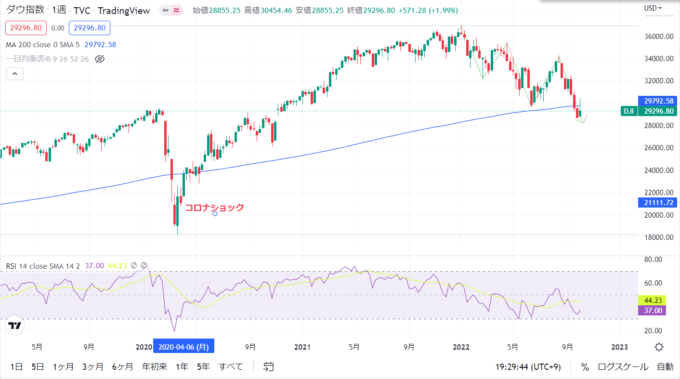Collapse the indicator legend with chevron button
The width and height of the screenshot is (680, 379).
coord(15,74)
